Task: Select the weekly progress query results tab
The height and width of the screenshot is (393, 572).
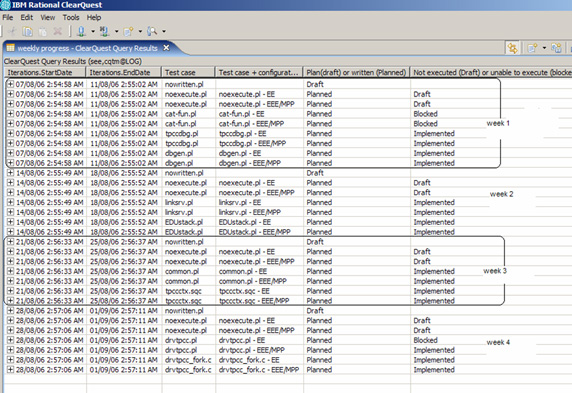Action: (87, 48)
